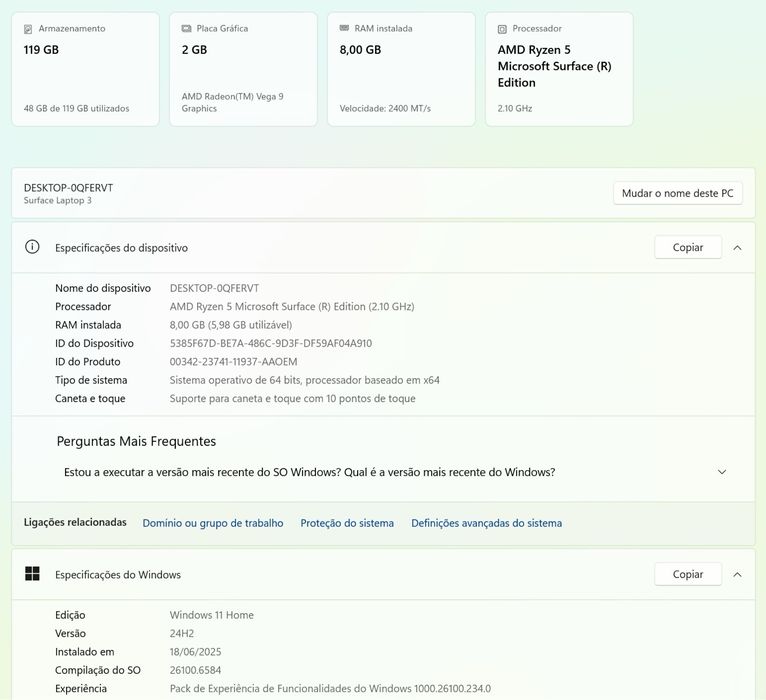Expand the Windows version FAQ chevron

coord(722,472)
